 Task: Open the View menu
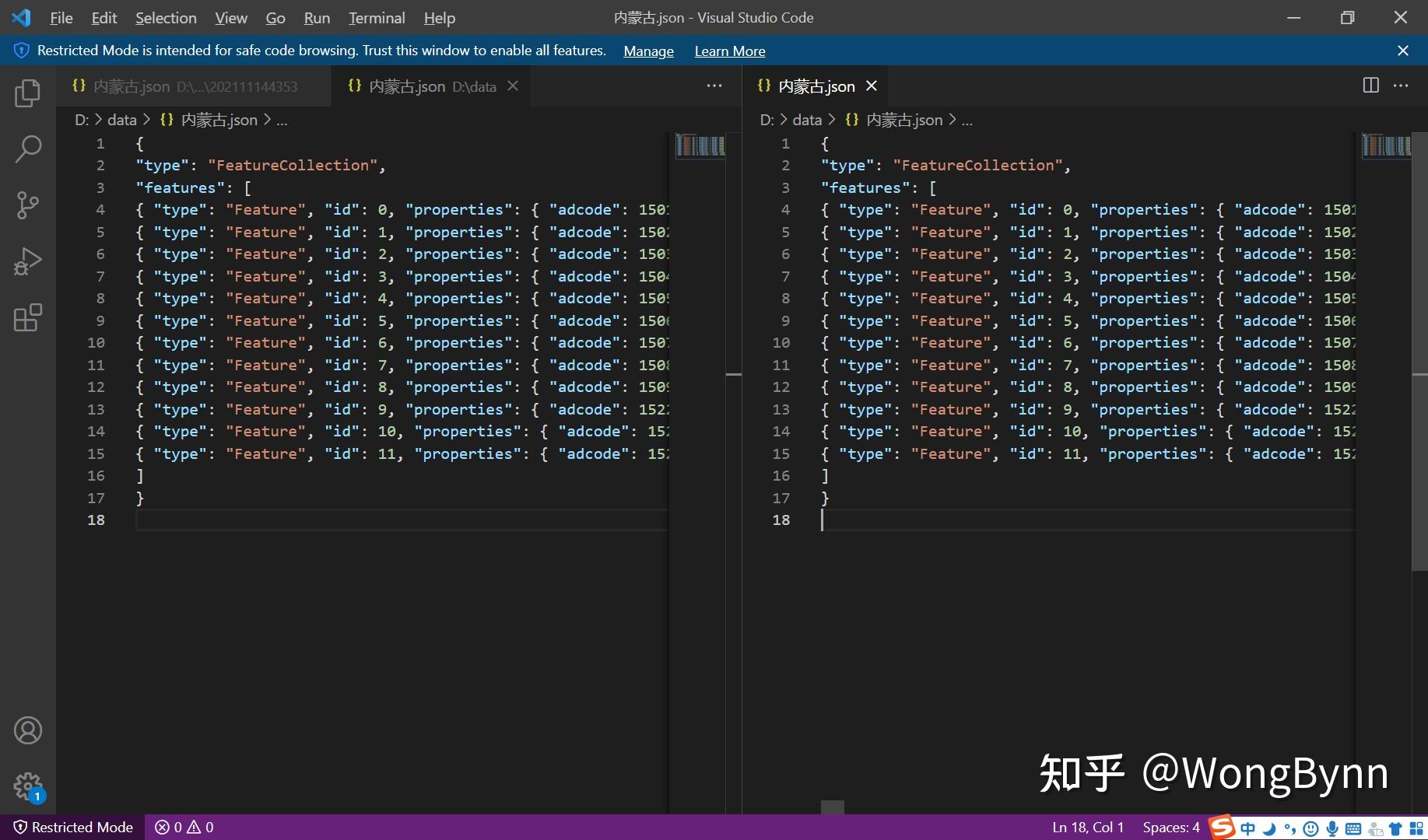click(231, 18)
